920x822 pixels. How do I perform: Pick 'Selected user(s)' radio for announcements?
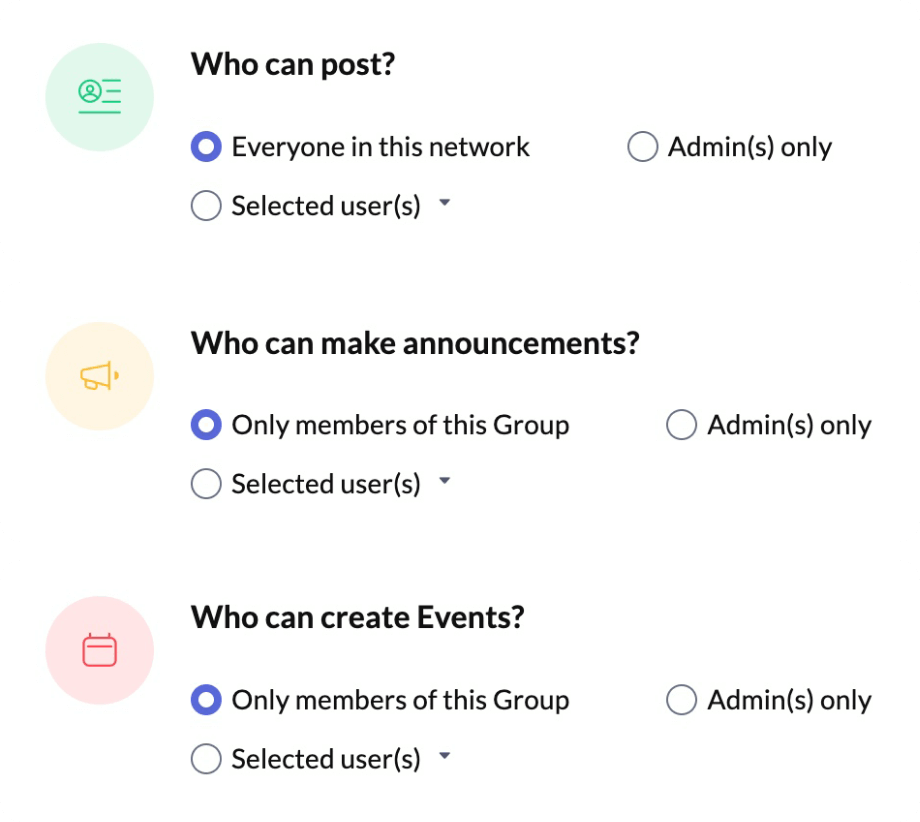coord(206,484)
